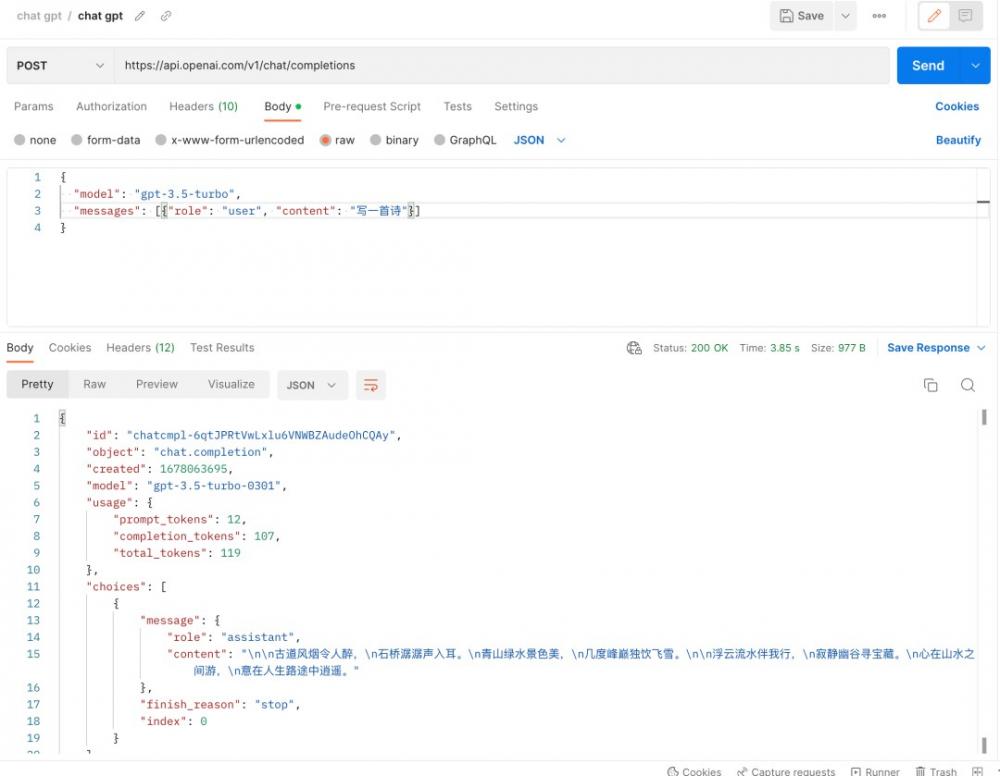The width and height of the screenshot is (1000, 776).
Task: Click the link icon next to request title
Action: pos(166,16)
